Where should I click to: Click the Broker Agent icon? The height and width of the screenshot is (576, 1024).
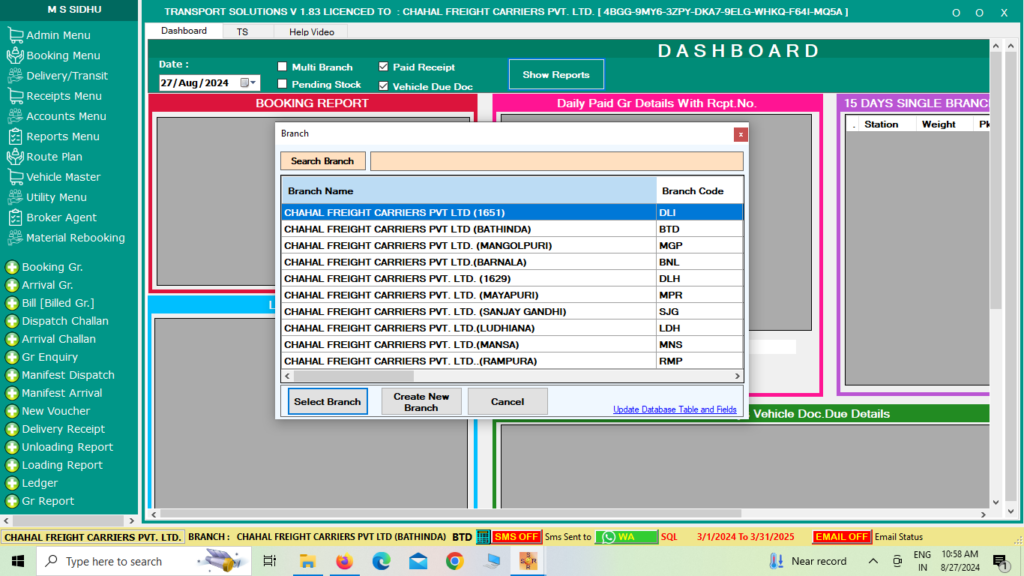[x=15, y=218]
